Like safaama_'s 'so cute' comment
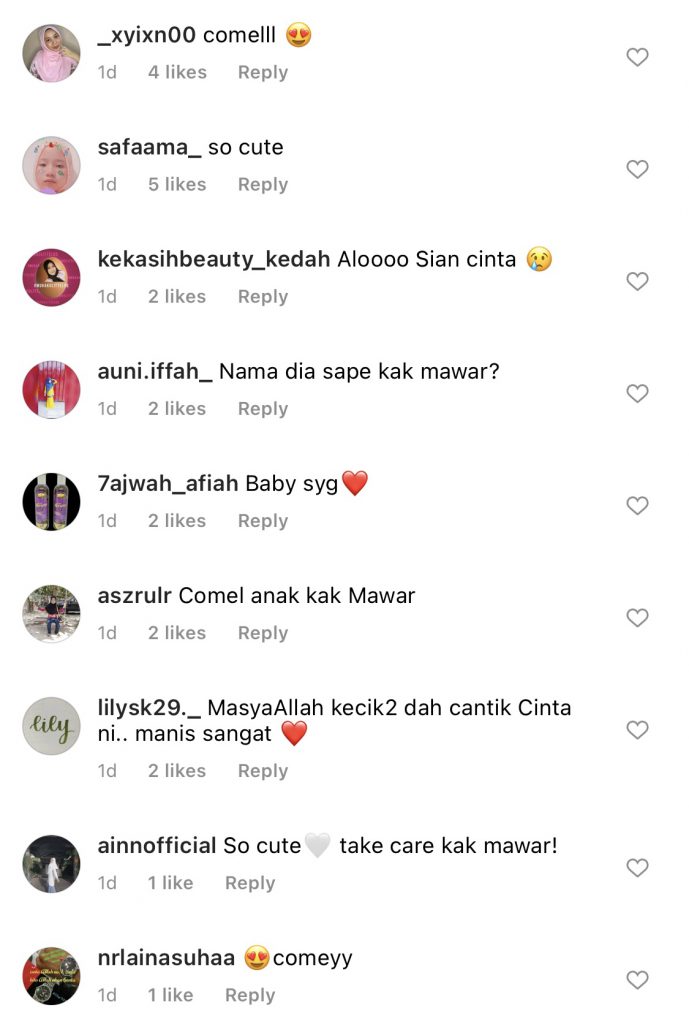This screenshot has width=689, height=1024. coord(637,169)
